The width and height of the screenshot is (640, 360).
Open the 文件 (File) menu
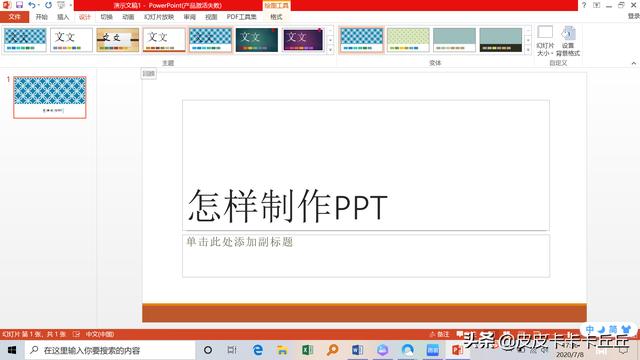click(14, 17)
